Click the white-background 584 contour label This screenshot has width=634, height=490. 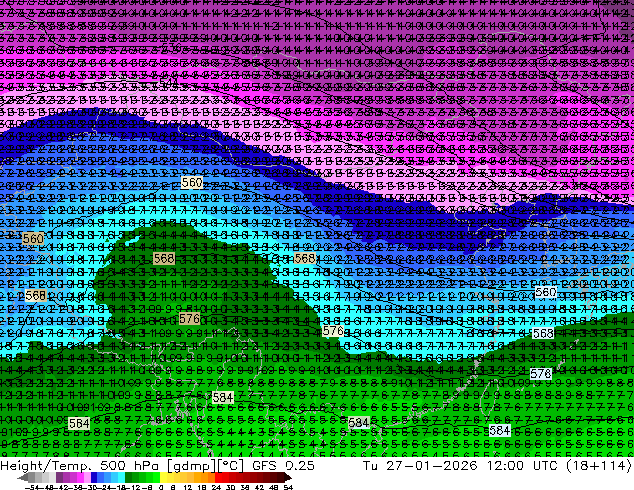click(499, 431)
